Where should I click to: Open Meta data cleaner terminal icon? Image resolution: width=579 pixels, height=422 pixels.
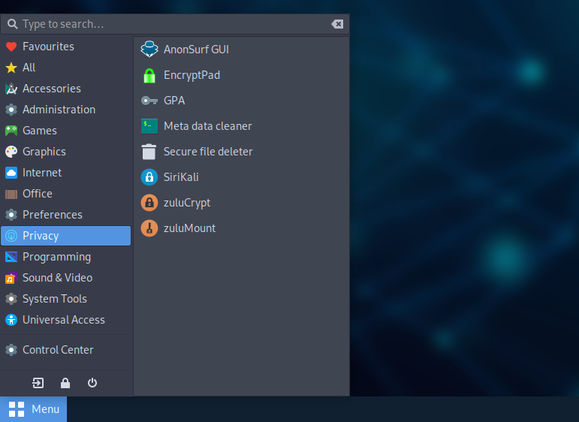pos(149,126)
